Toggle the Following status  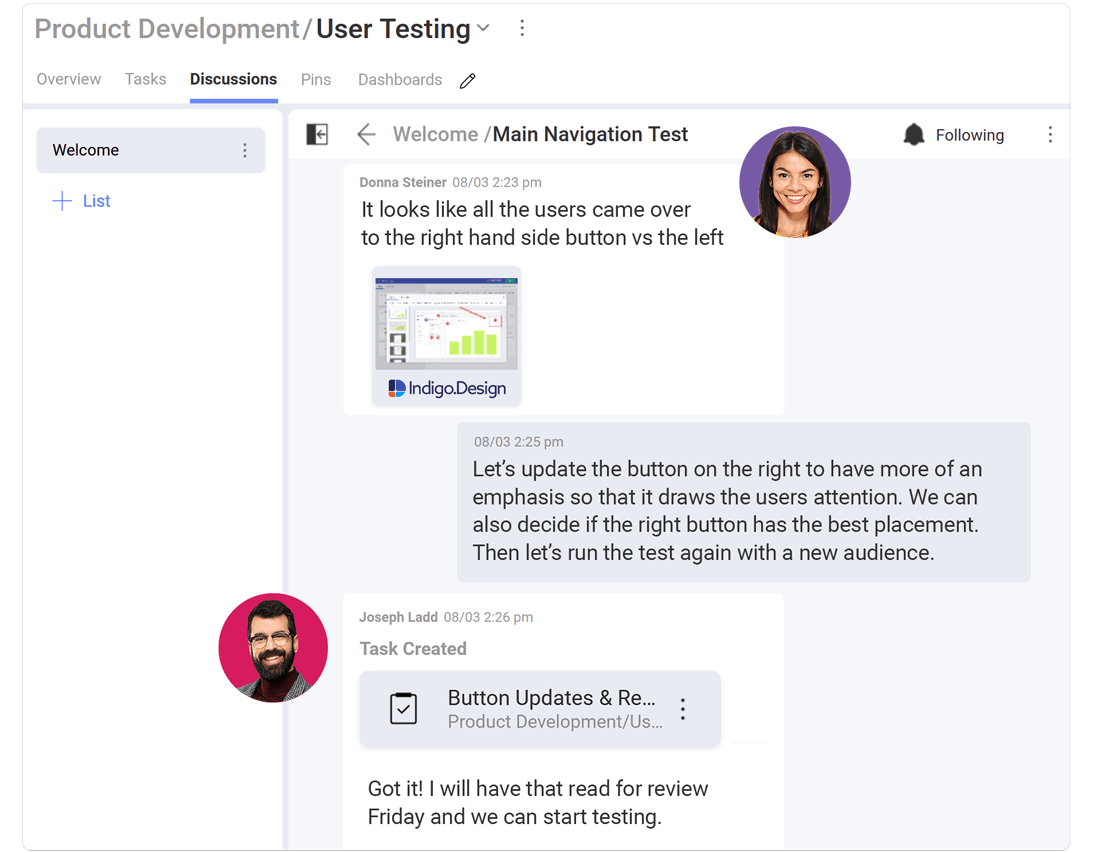coord(968,135)
